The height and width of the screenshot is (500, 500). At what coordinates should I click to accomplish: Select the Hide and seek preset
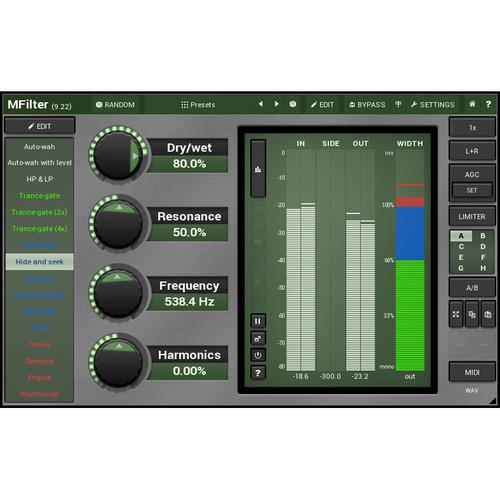pyautogui.click(x=40, y=262)
